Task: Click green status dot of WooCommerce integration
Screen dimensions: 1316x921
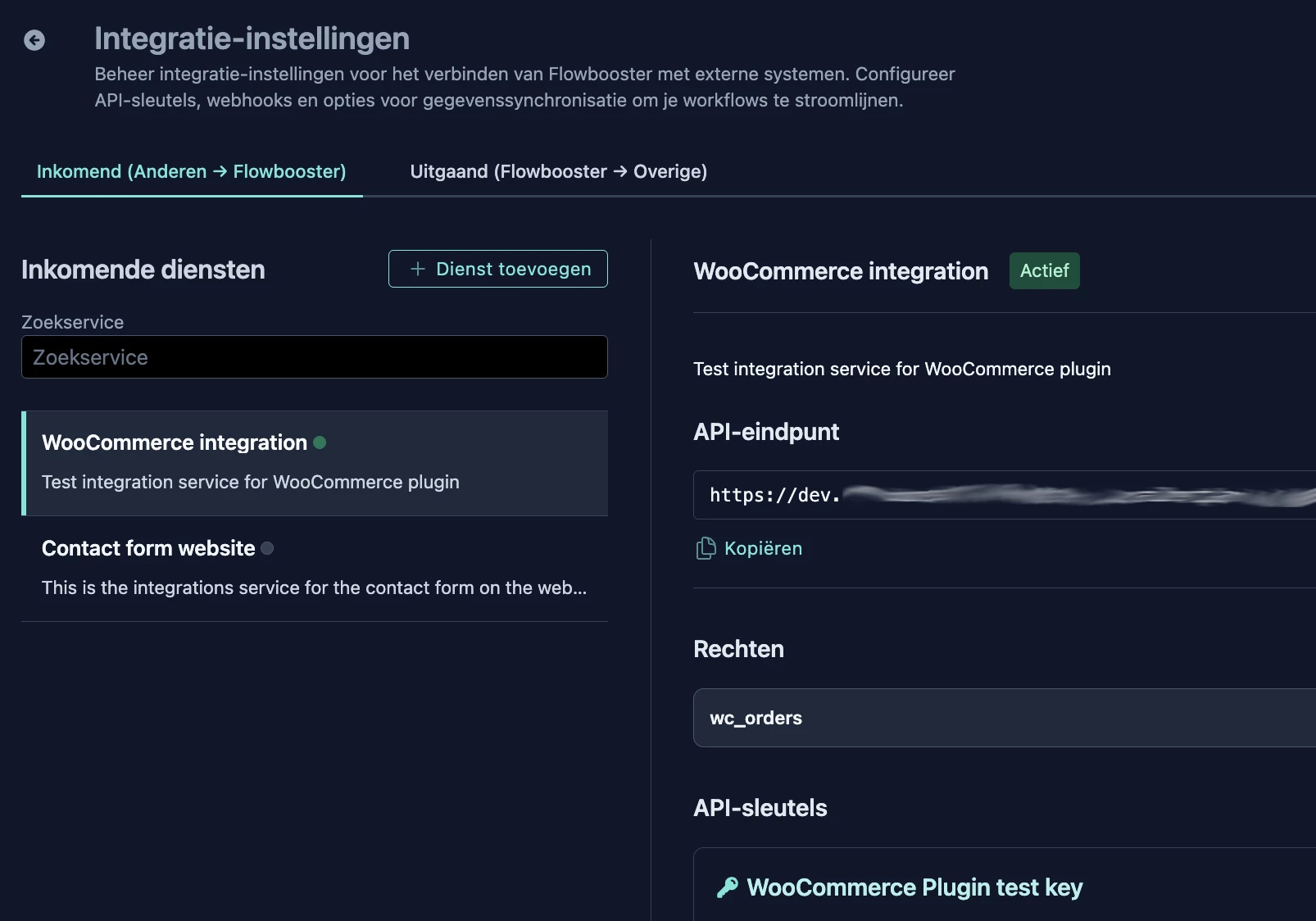Action: (x=320, y=442)
